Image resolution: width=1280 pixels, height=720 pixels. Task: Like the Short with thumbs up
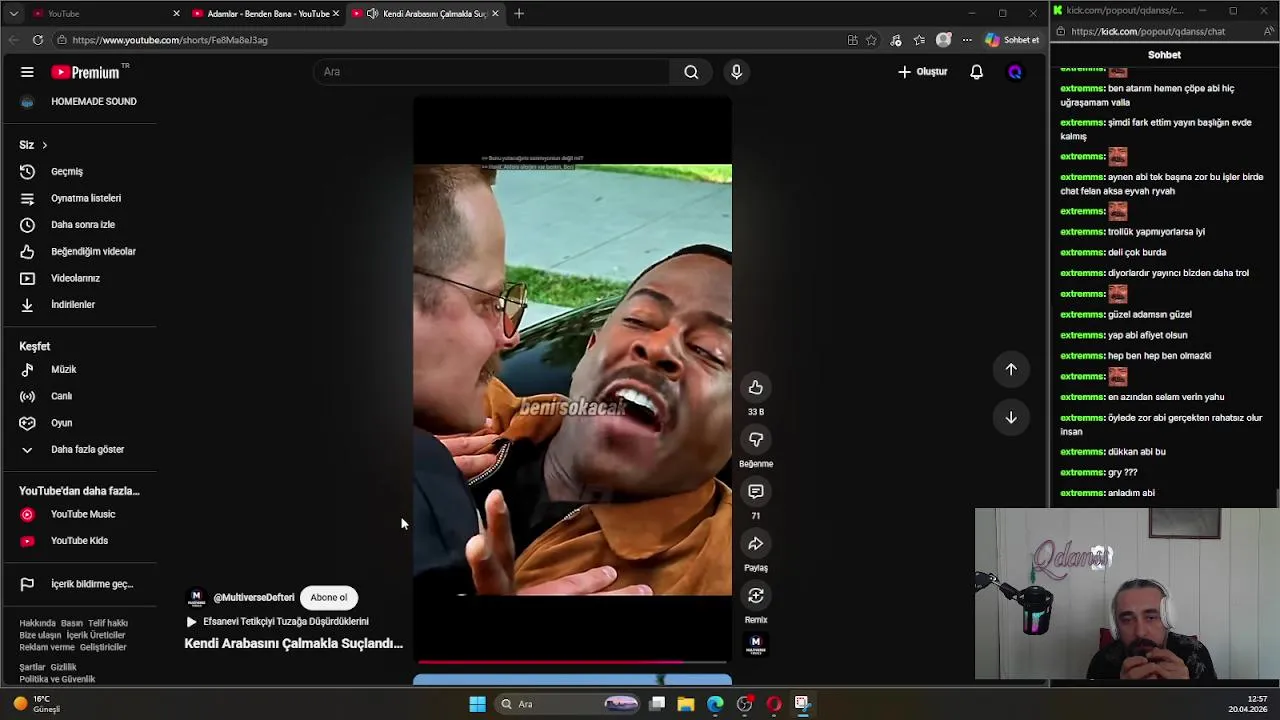coord(756,388)
